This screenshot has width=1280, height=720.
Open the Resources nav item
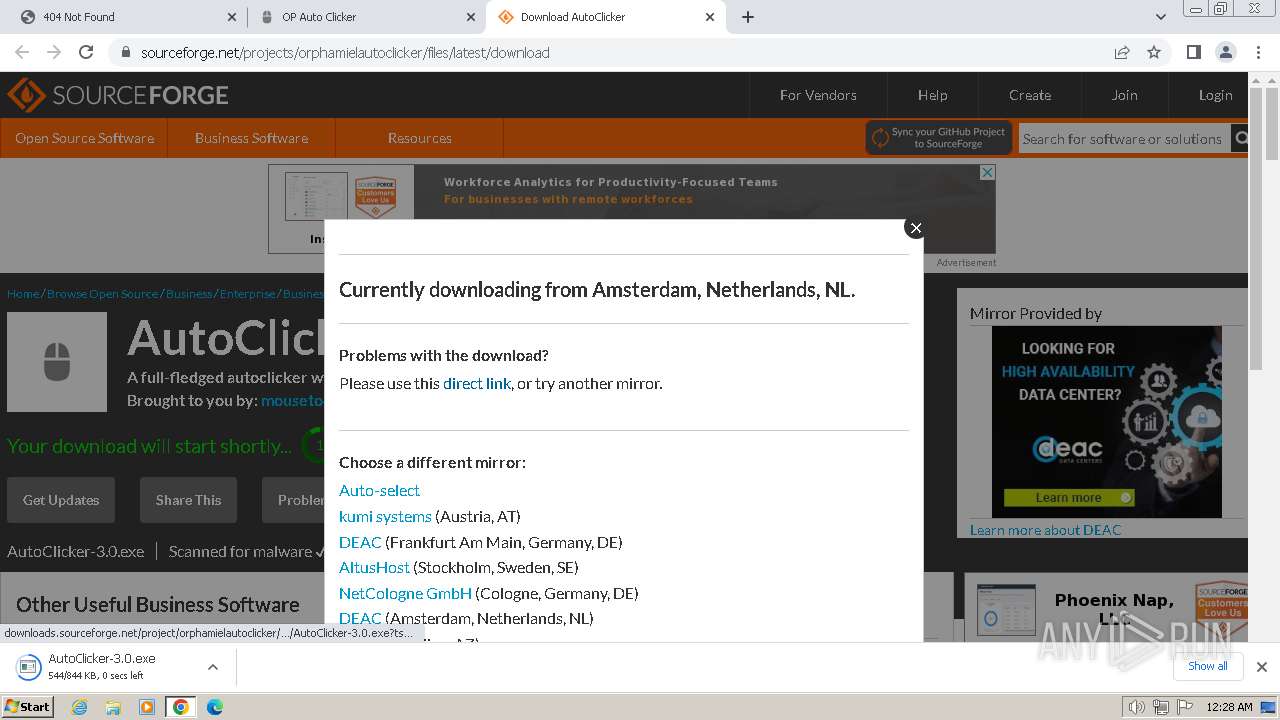[419, 138]
